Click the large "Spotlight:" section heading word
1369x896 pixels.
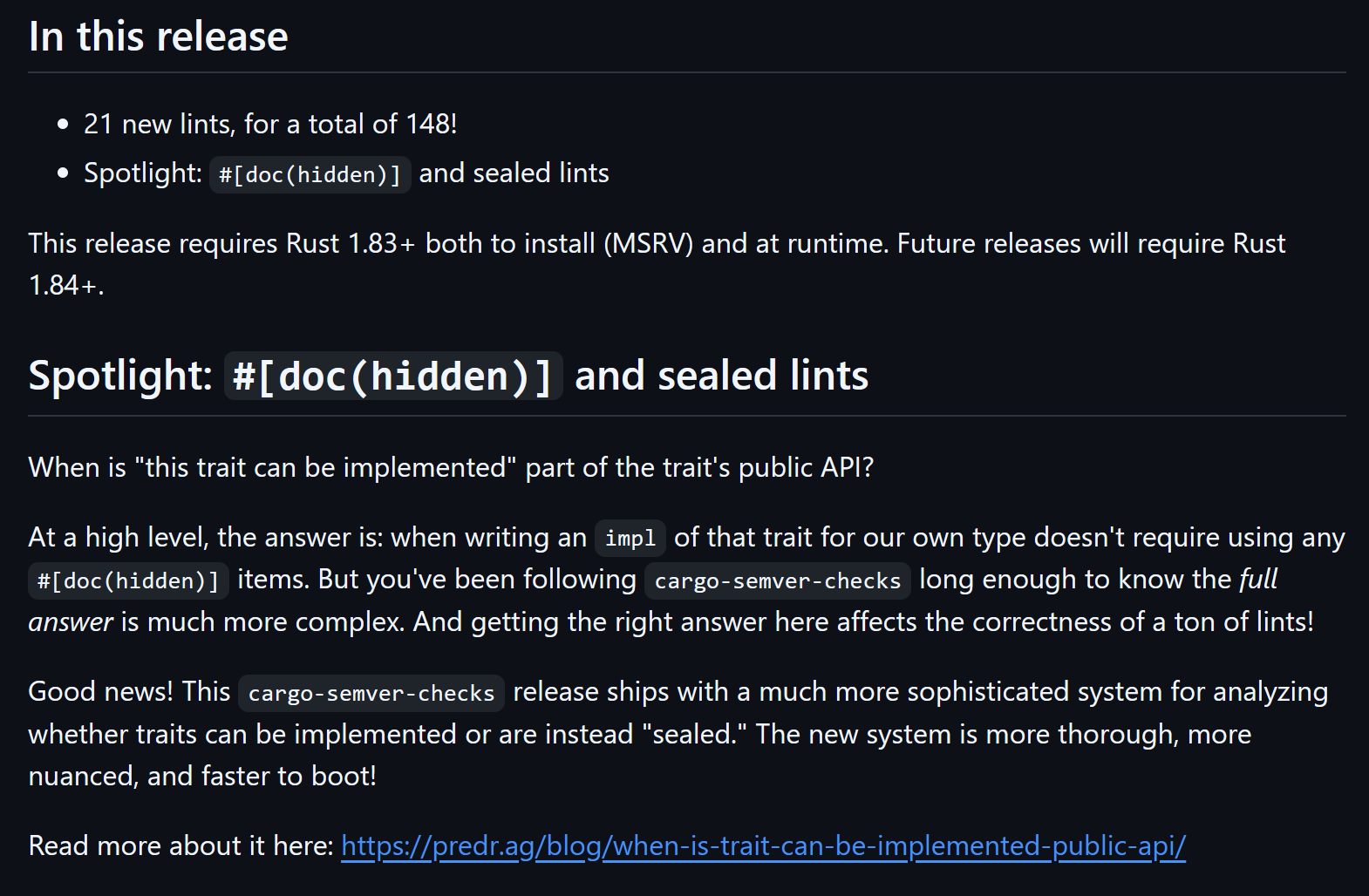[120, 376]
